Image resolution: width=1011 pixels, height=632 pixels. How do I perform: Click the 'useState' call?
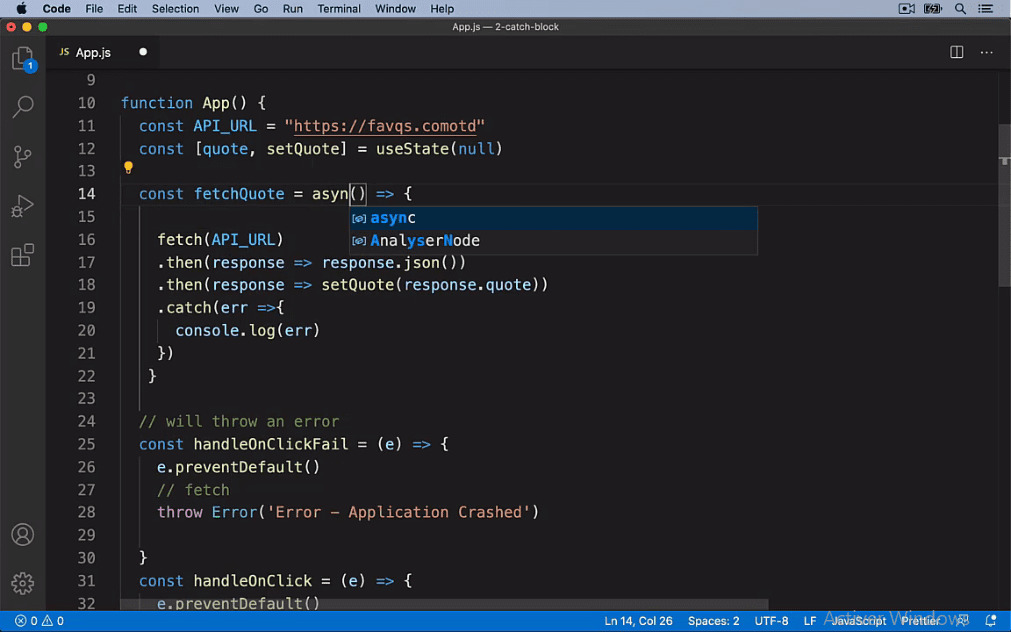(x=413, y=149)
